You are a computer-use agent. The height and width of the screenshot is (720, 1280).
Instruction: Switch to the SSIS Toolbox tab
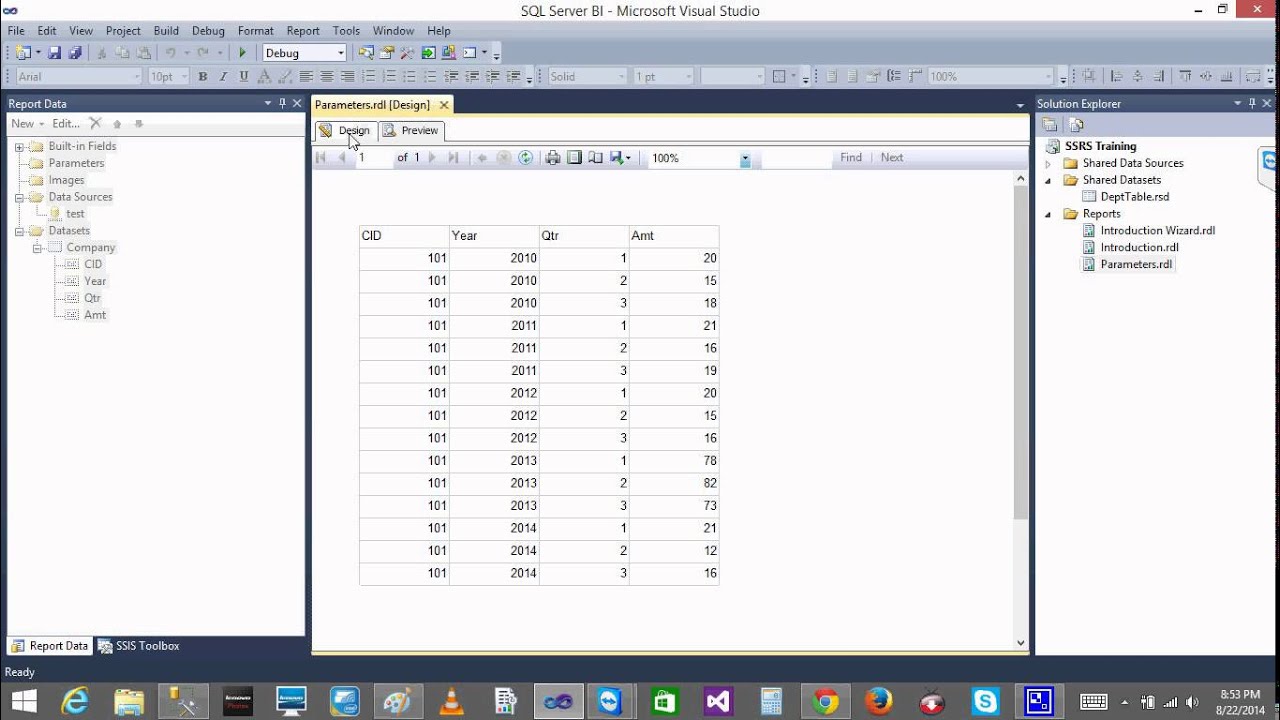pos(138,646)
